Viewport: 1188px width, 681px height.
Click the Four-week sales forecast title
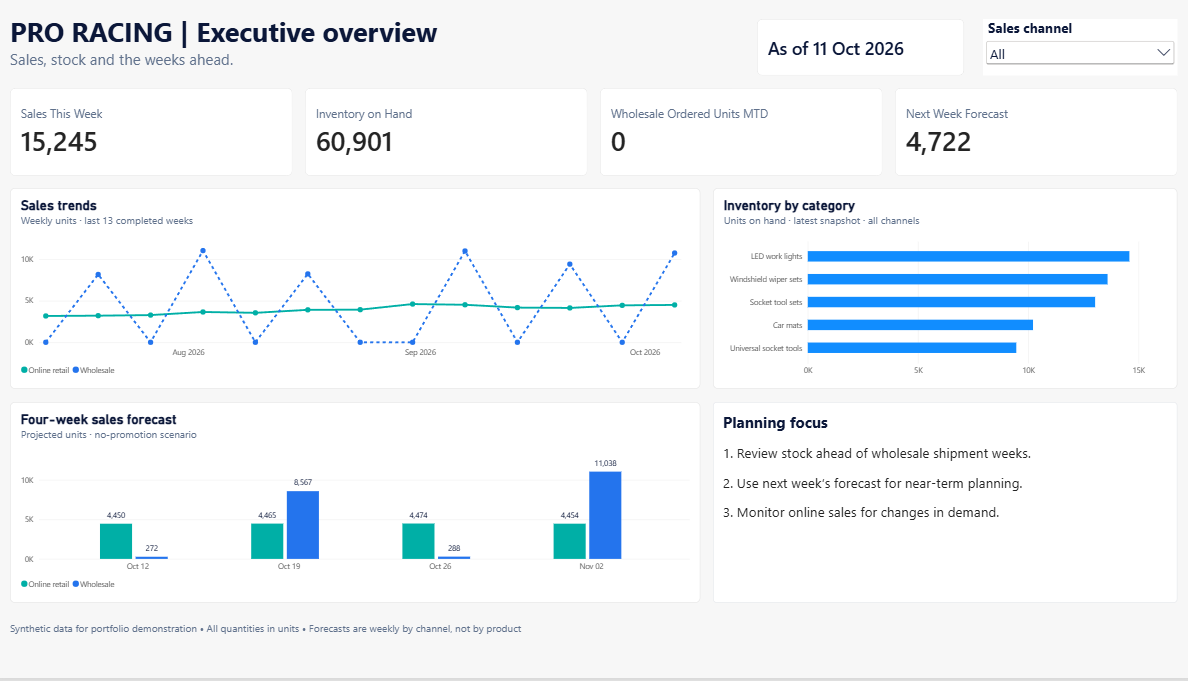click(98, 420)
